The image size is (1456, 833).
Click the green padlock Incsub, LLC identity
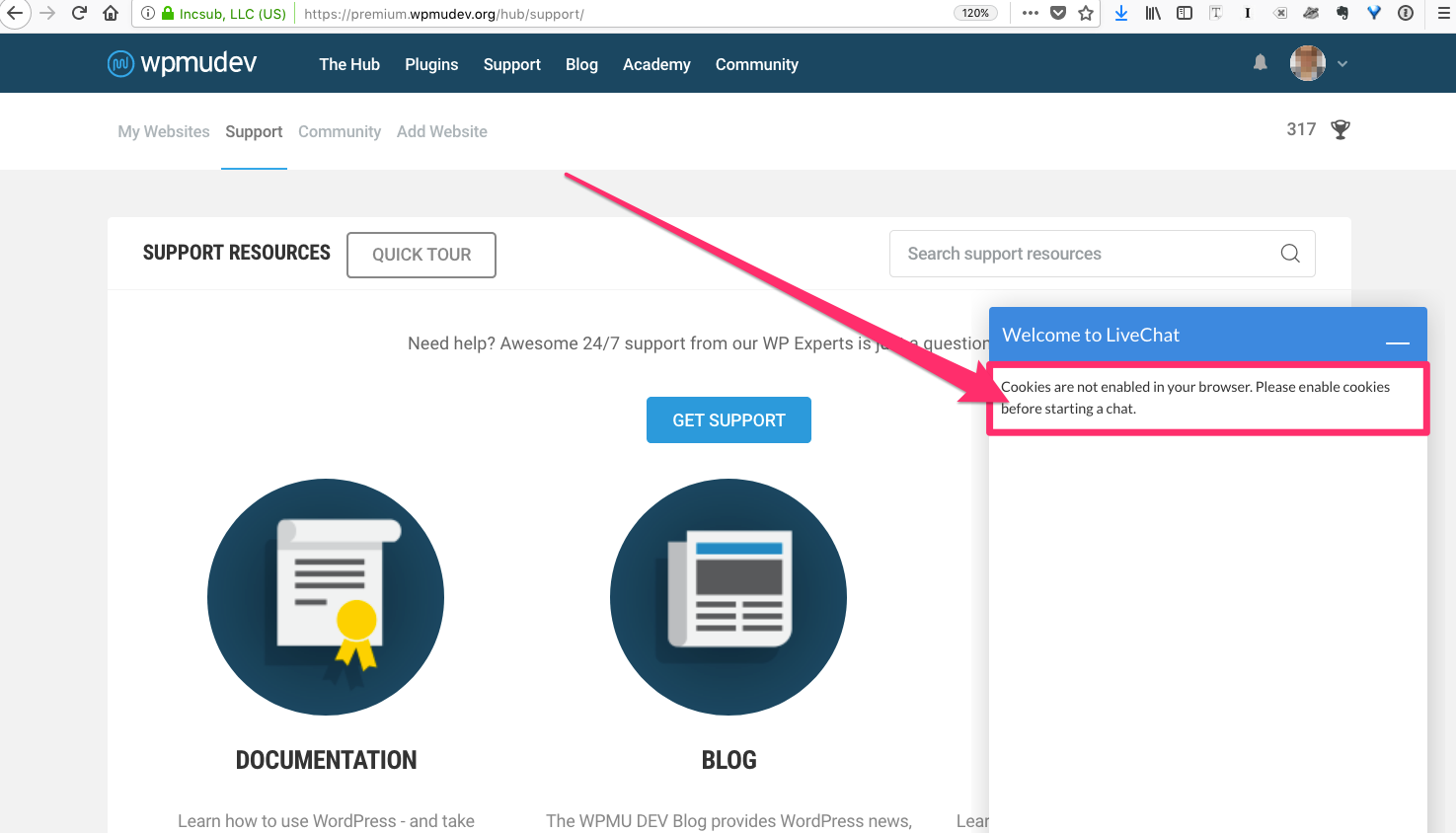[x=224, y=14]
